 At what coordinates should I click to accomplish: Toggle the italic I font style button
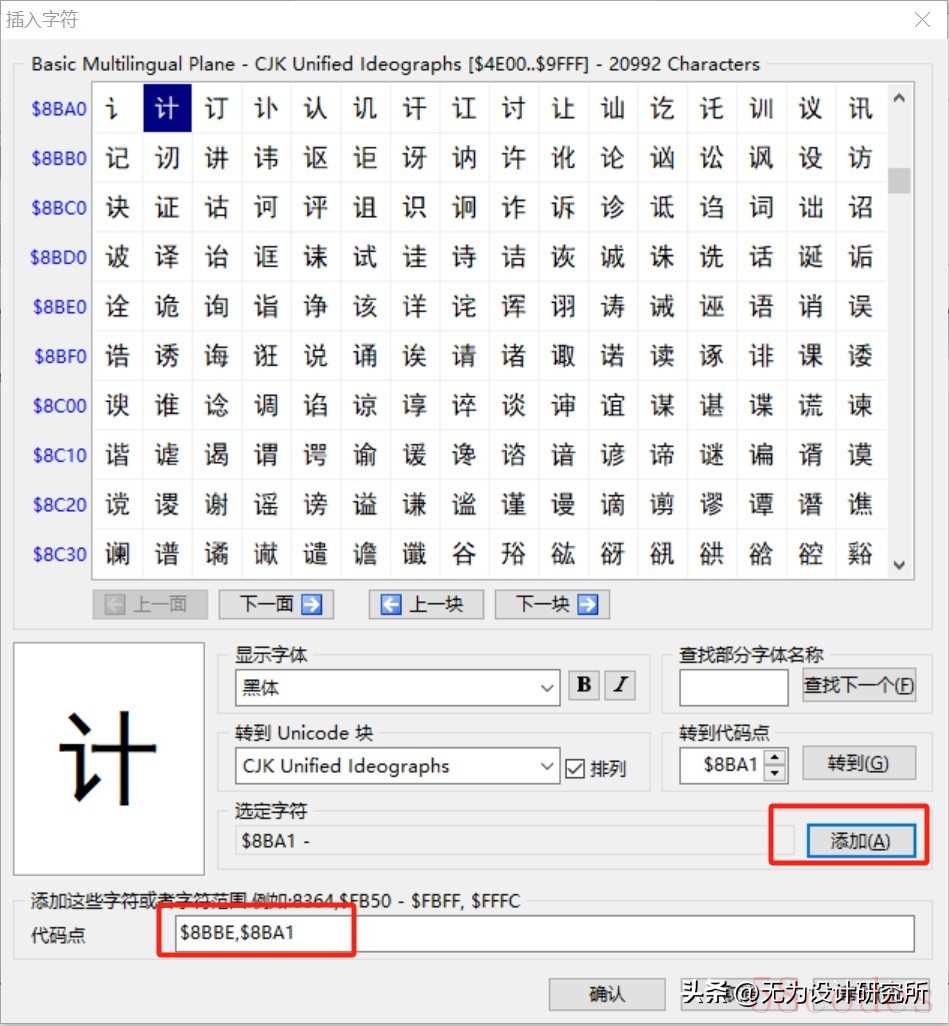620,685
